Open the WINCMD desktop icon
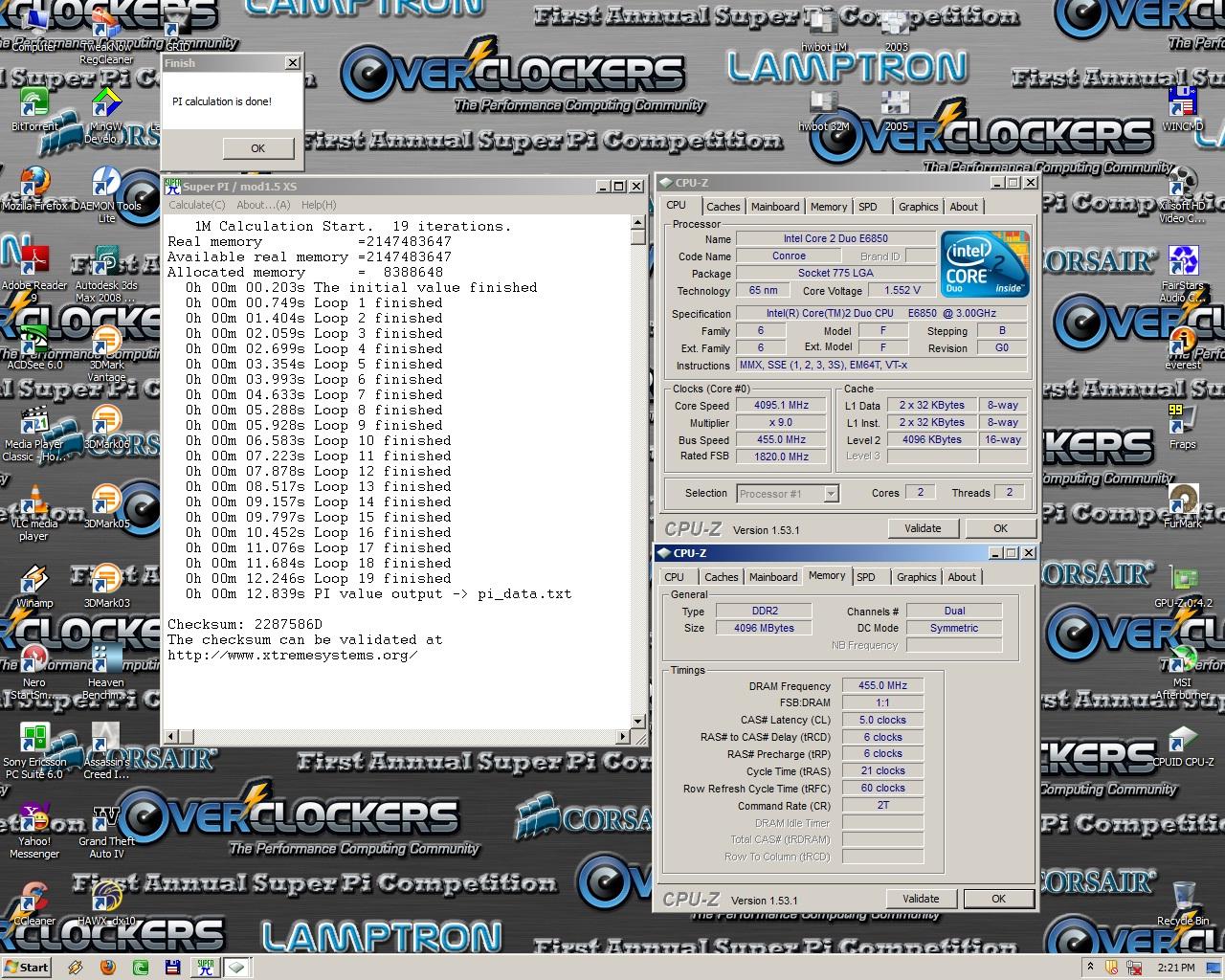 tap(1183, 107)
